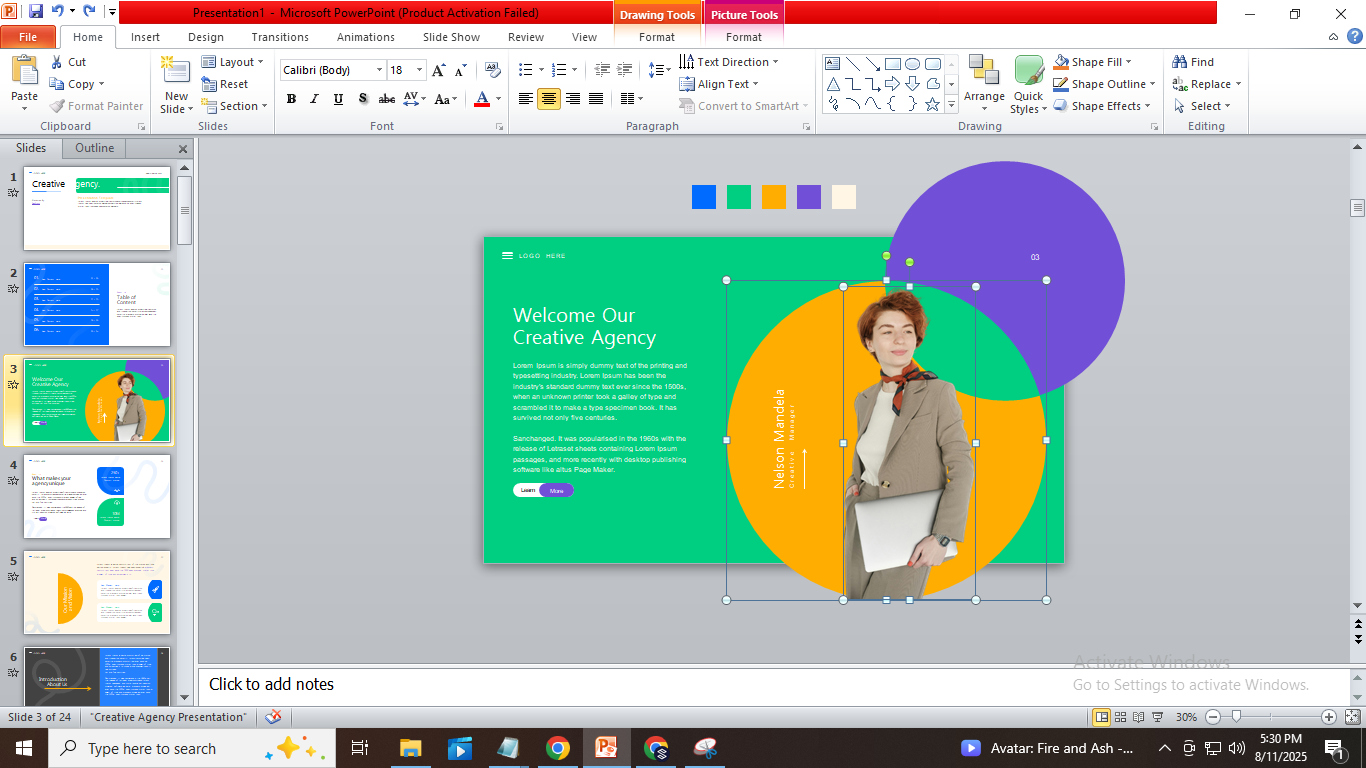Open the font name dropdown
The width and height of the screenshot is (1366, 768).
[x=379, y=70]
